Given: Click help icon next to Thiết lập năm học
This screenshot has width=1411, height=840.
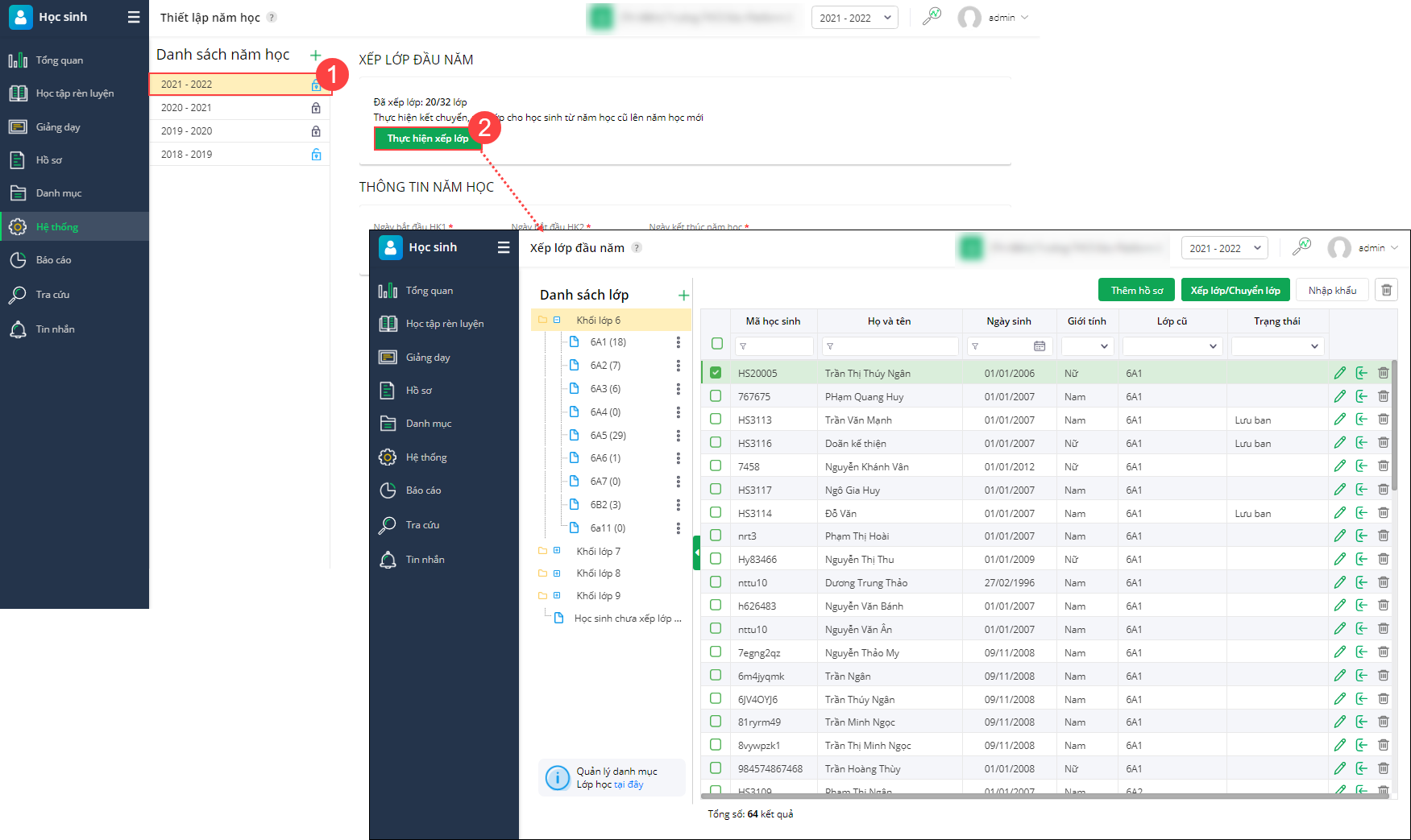Looking at the screenshot, I should [x=272, y=18].
